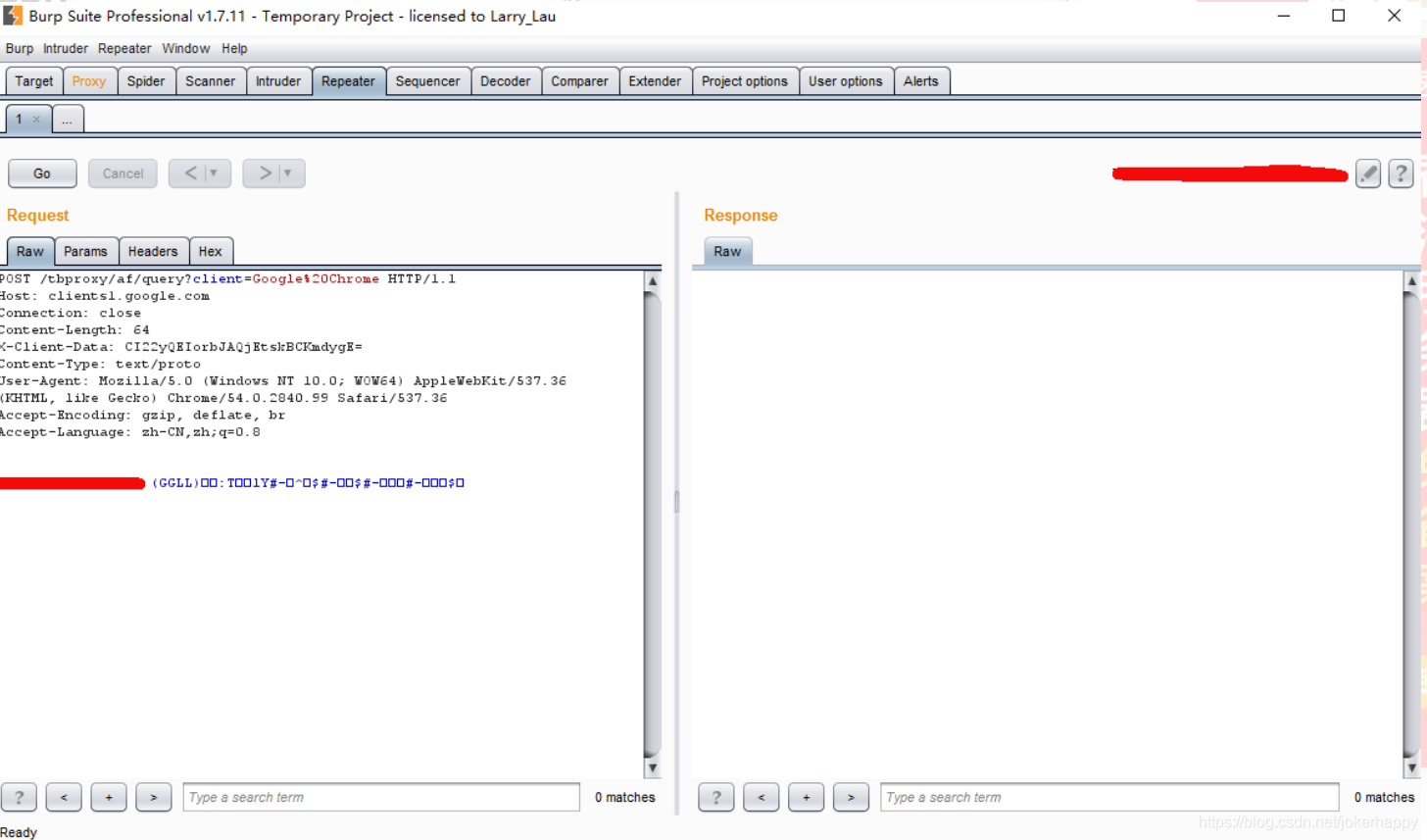1427x840 pixels.
Task: Click the Accept-Language header line
Action: tap(130, 432)
